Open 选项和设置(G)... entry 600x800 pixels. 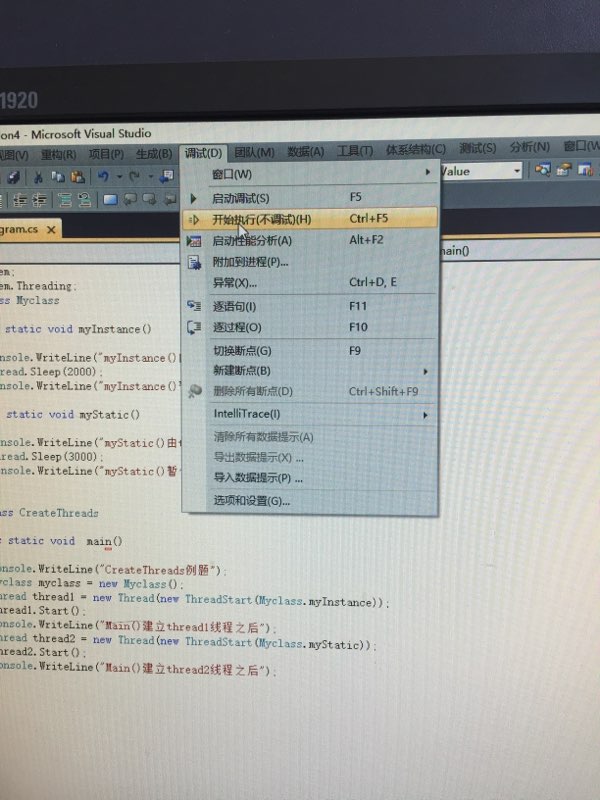coord(310,501)
